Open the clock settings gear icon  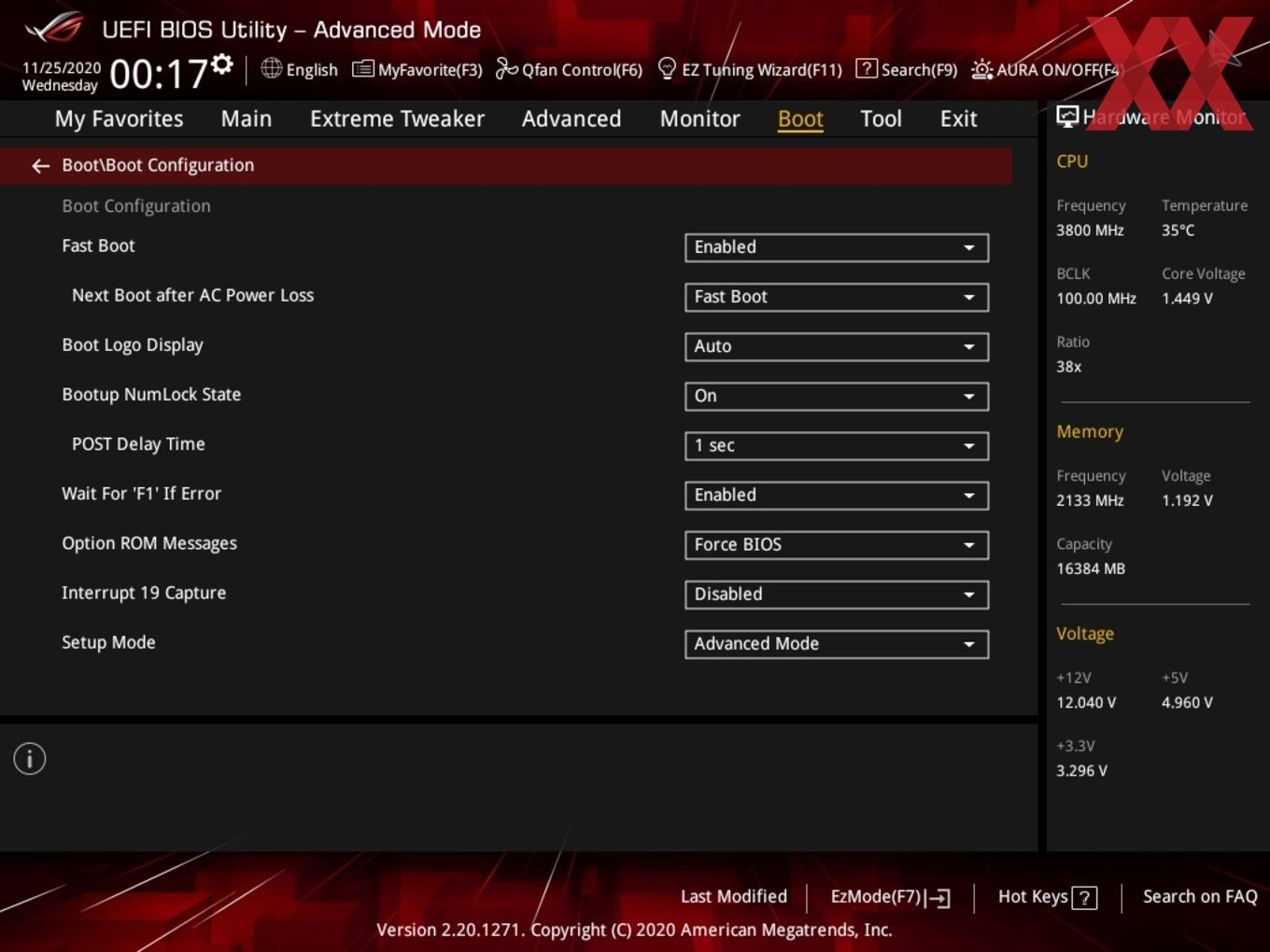[222, 63]
